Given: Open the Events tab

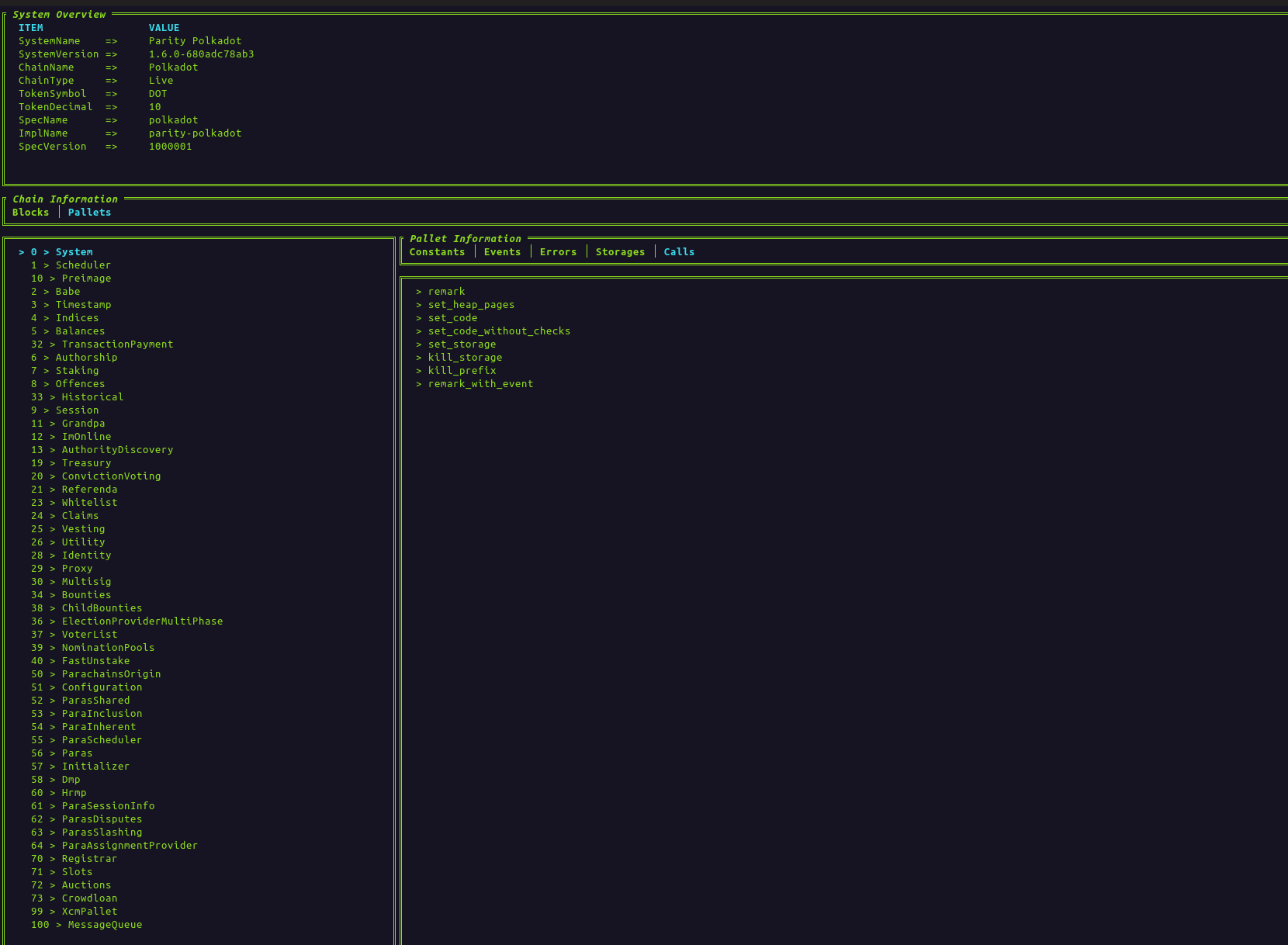Looking at the screenshot, I should [502, 252].
